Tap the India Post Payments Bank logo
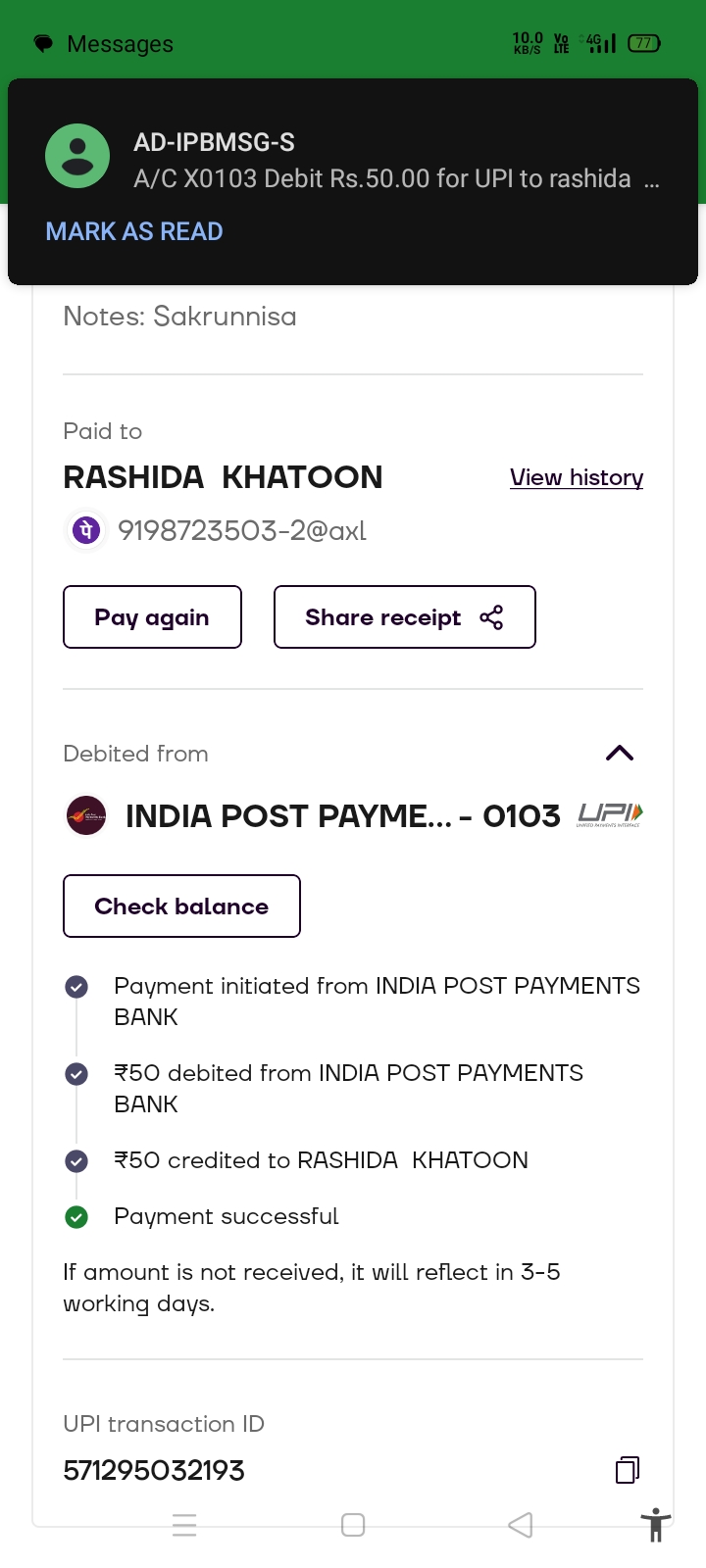This screenshot has height=1568, width=706. 86,815
